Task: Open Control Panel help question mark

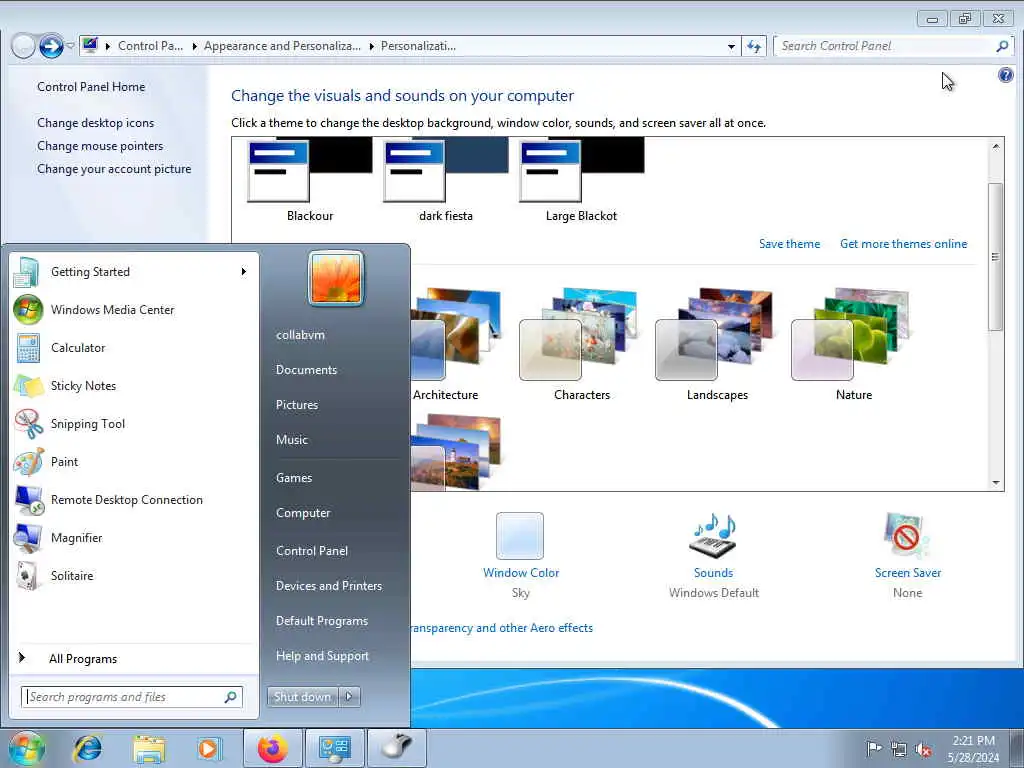Action: pos(1006,75)
